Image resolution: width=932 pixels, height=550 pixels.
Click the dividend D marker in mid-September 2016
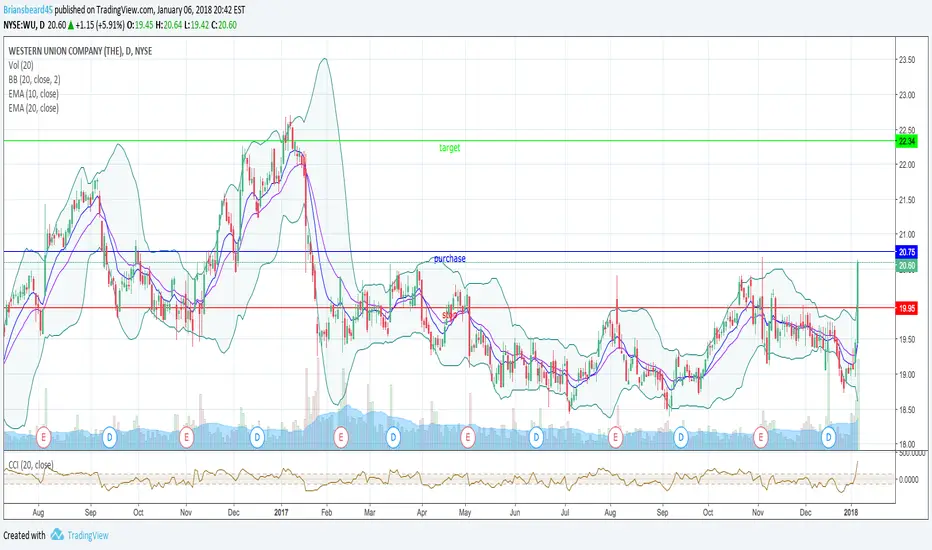[x=109, y=438]
